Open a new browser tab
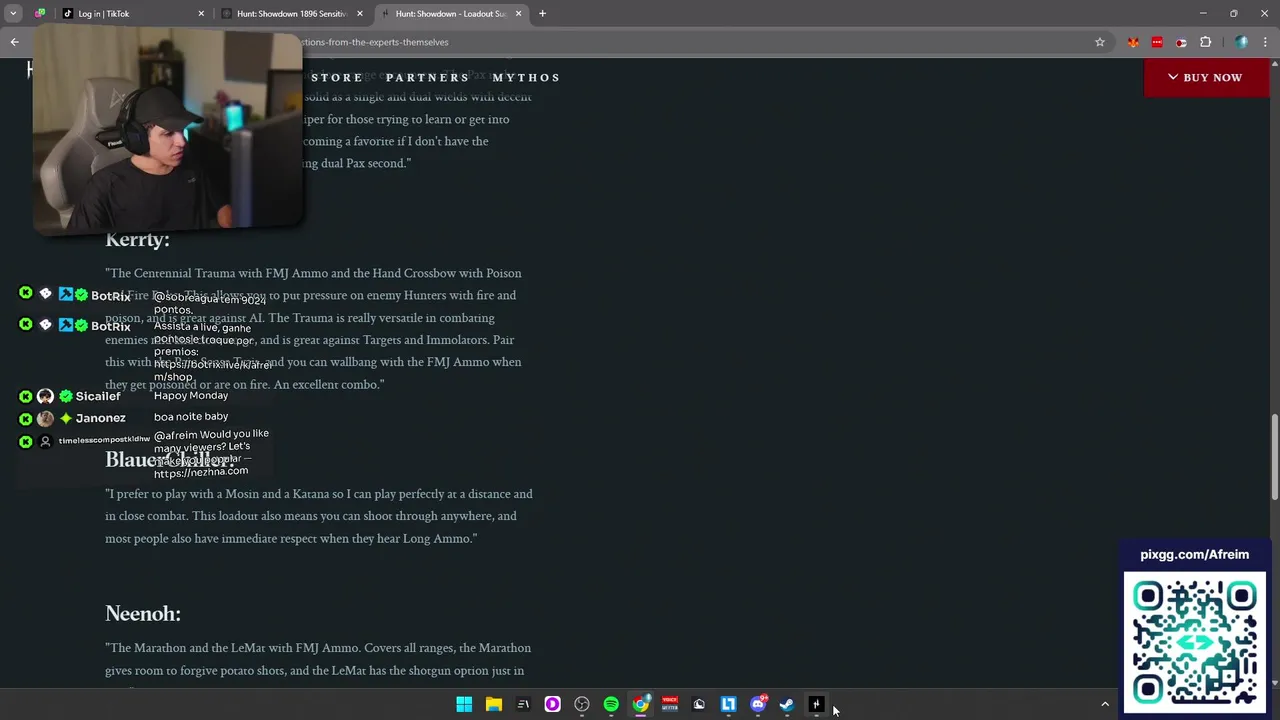 [542, 14]
